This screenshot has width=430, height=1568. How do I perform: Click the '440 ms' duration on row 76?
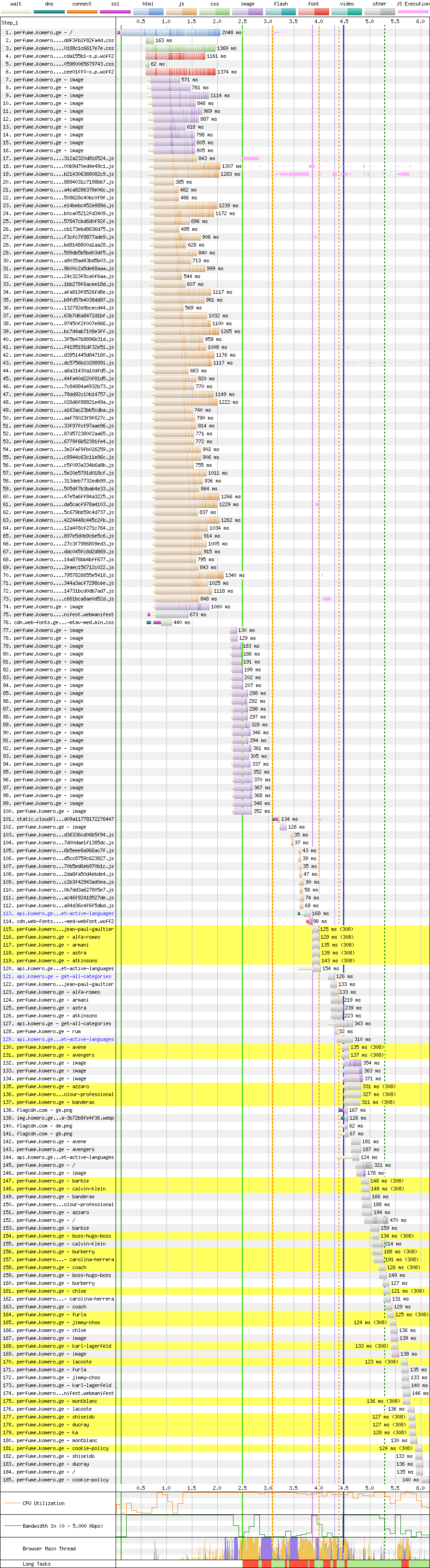[181, 622]
